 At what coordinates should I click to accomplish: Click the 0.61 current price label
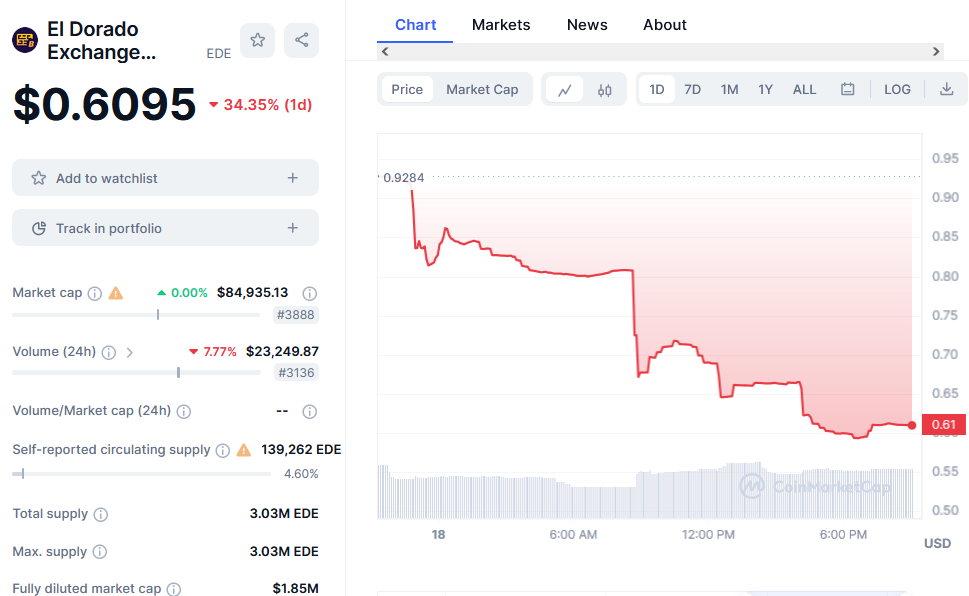coord(944,425)
